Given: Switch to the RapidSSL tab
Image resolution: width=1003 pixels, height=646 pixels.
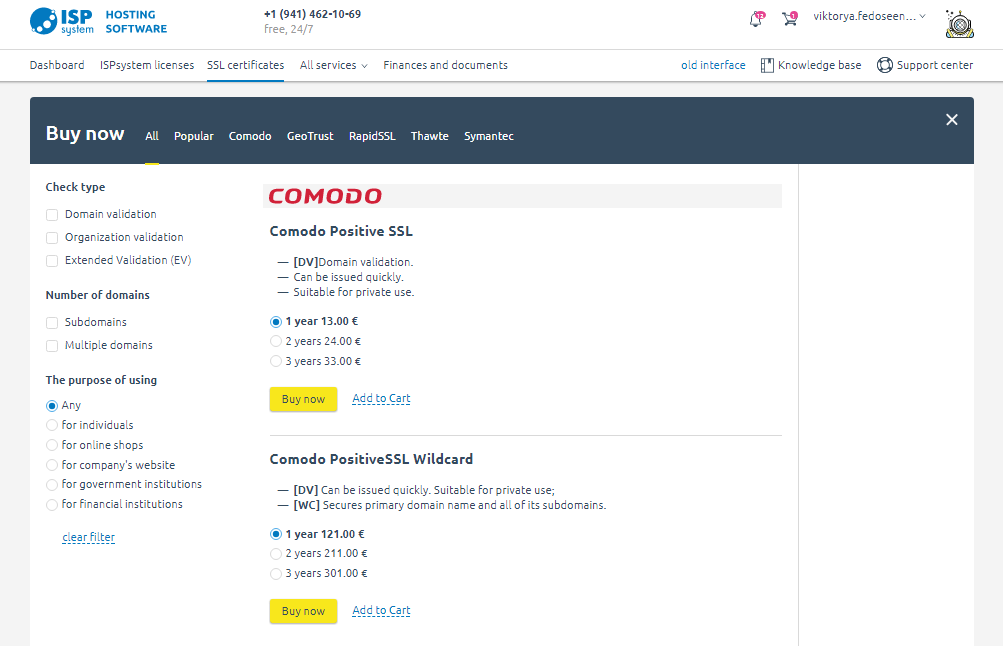Looking at the screenshot, I should [372, 136].
